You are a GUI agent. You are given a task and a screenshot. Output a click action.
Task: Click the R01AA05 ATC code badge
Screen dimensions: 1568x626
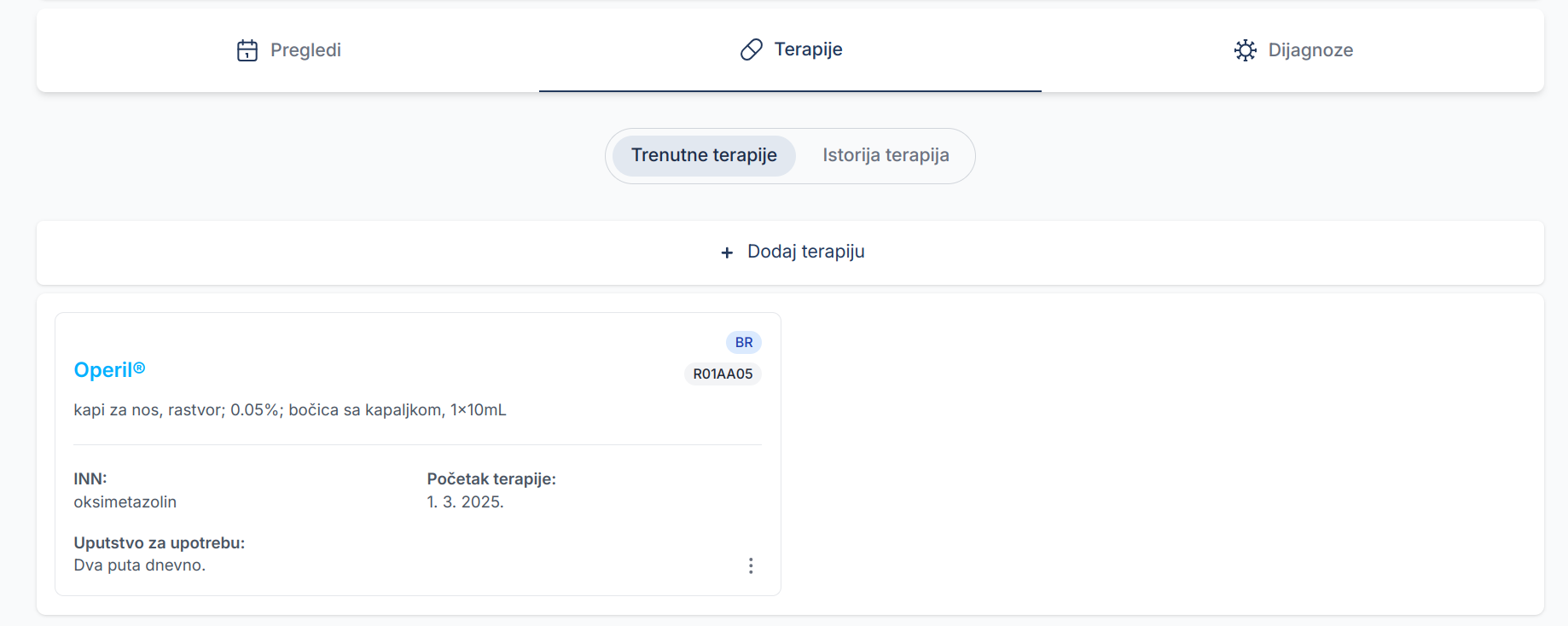tap(723, 374)
